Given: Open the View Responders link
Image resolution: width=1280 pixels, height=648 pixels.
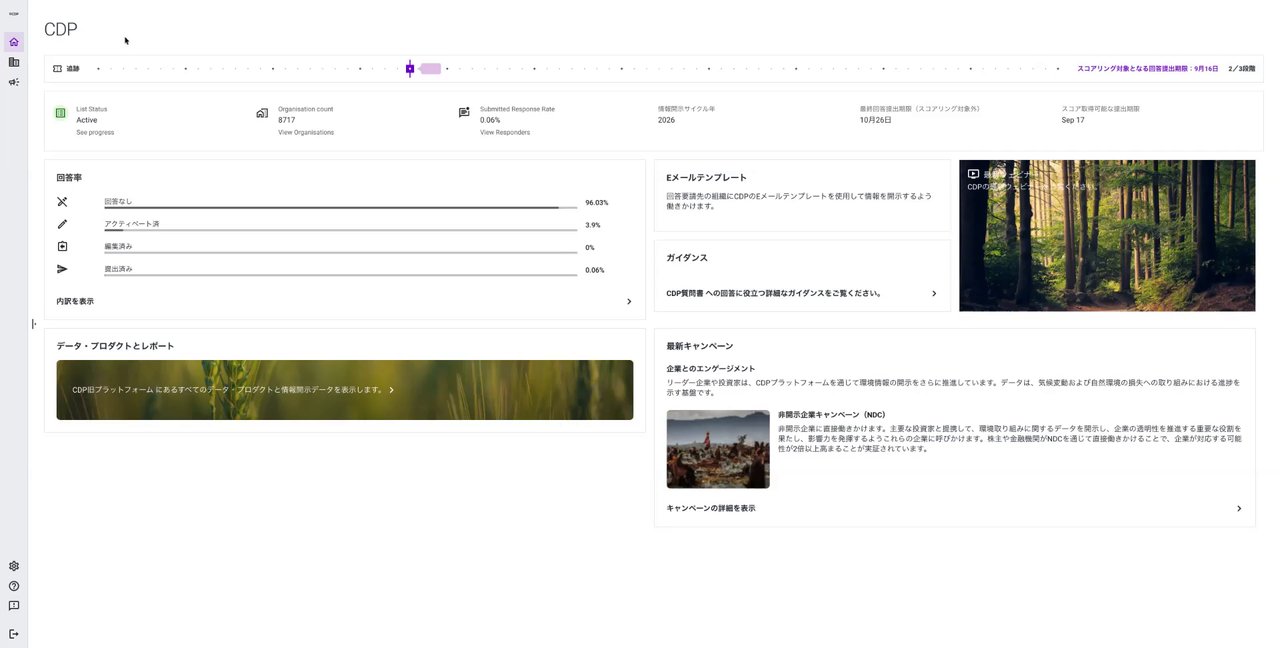Looking at the screenshot, I should (x=505, y=133).
